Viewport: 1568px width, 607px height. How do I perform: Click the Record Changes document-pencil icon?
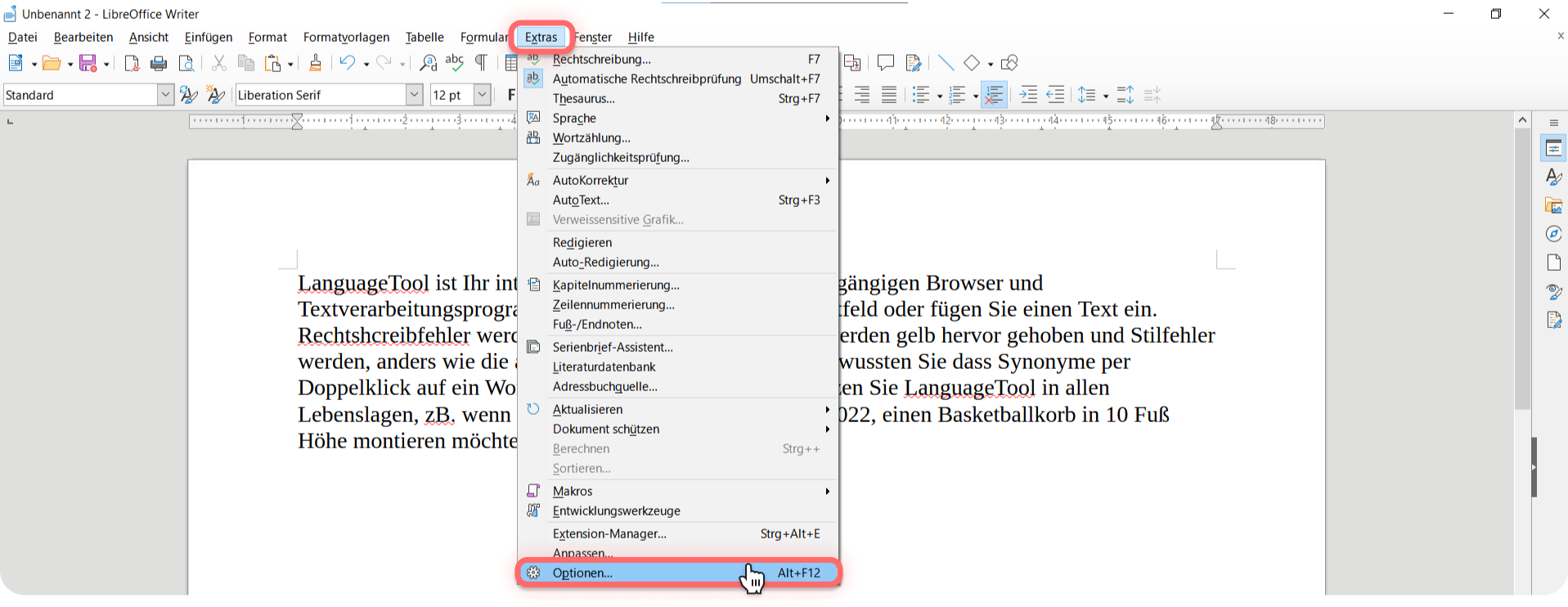914,63
